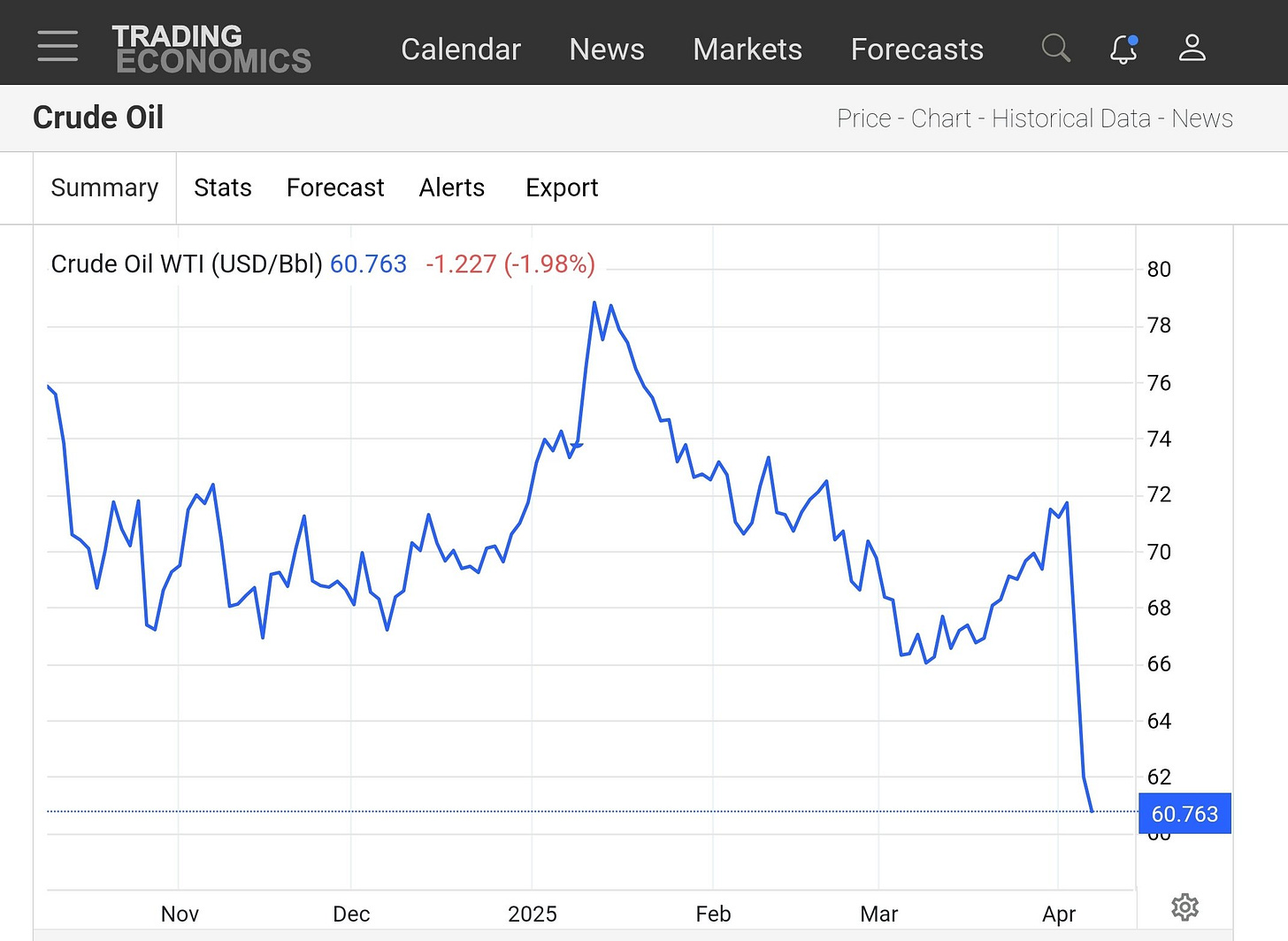Screen dimensions: 1288x941
Task: Navigate to Forecasts in header
Action: click(916, 50)
